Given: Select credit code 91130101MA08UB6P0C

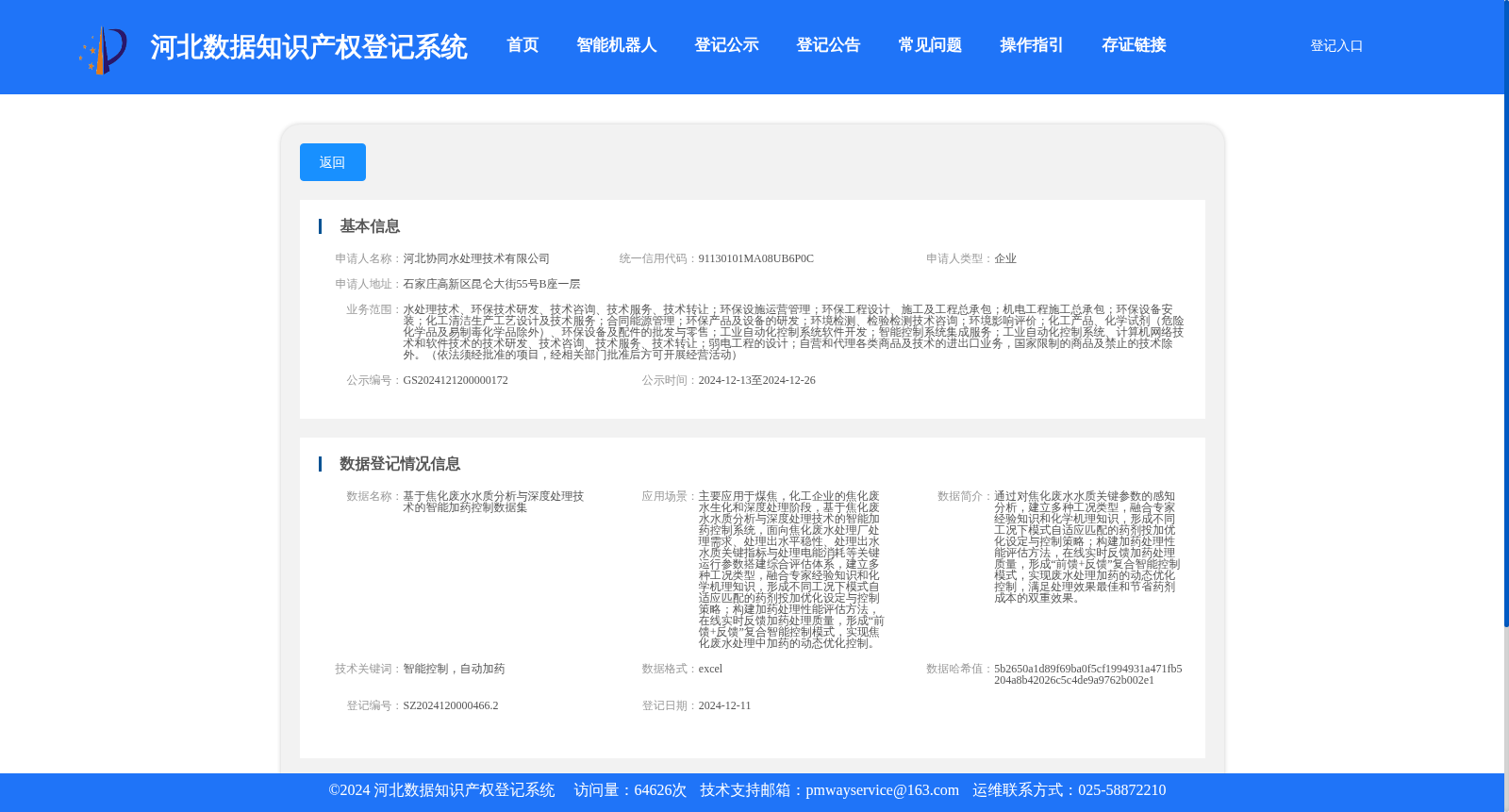Looking at the screenshot, I should 755,258.
